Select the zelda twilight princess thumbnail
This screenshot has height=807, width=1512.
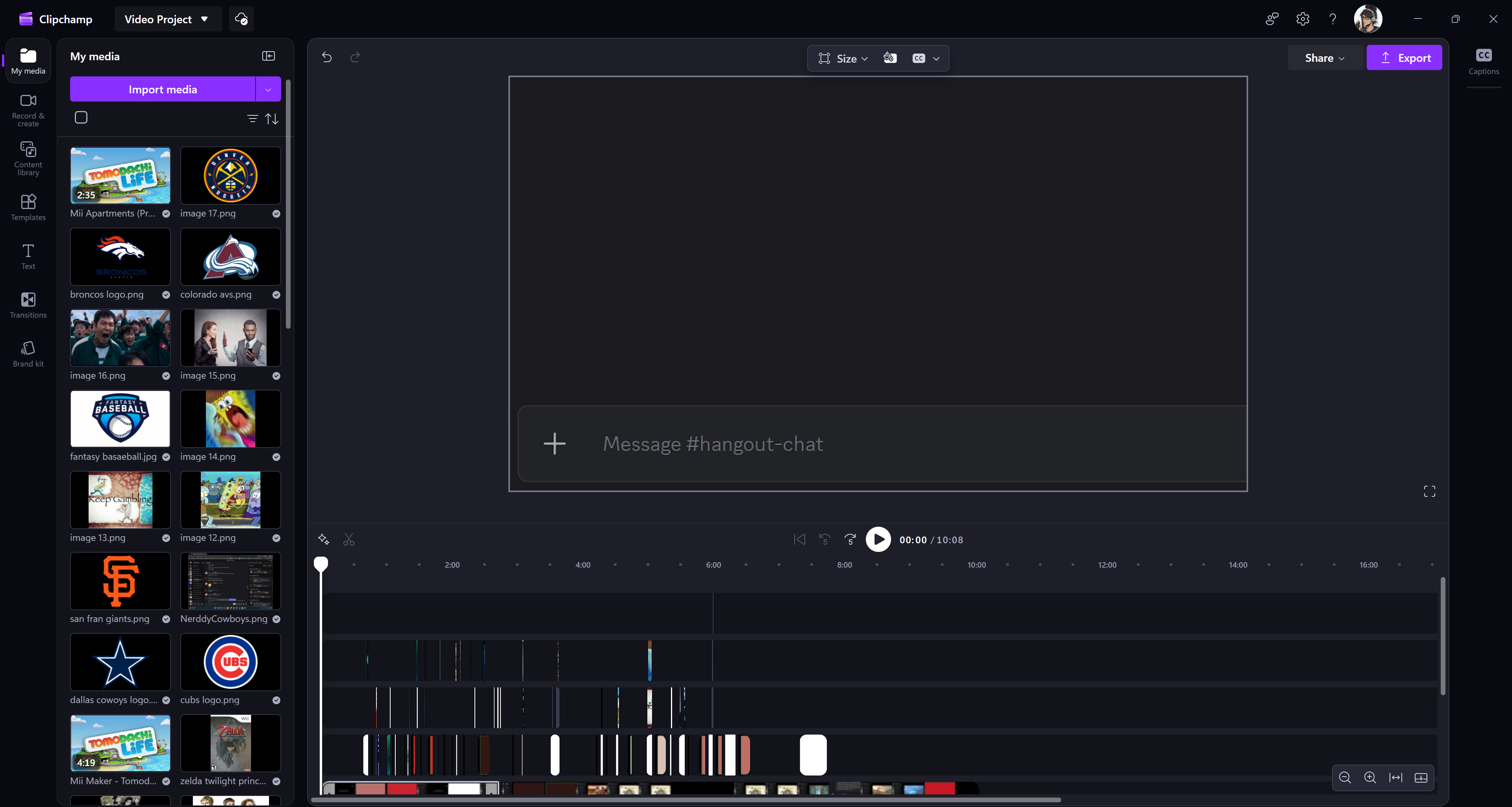coord(231,743)
